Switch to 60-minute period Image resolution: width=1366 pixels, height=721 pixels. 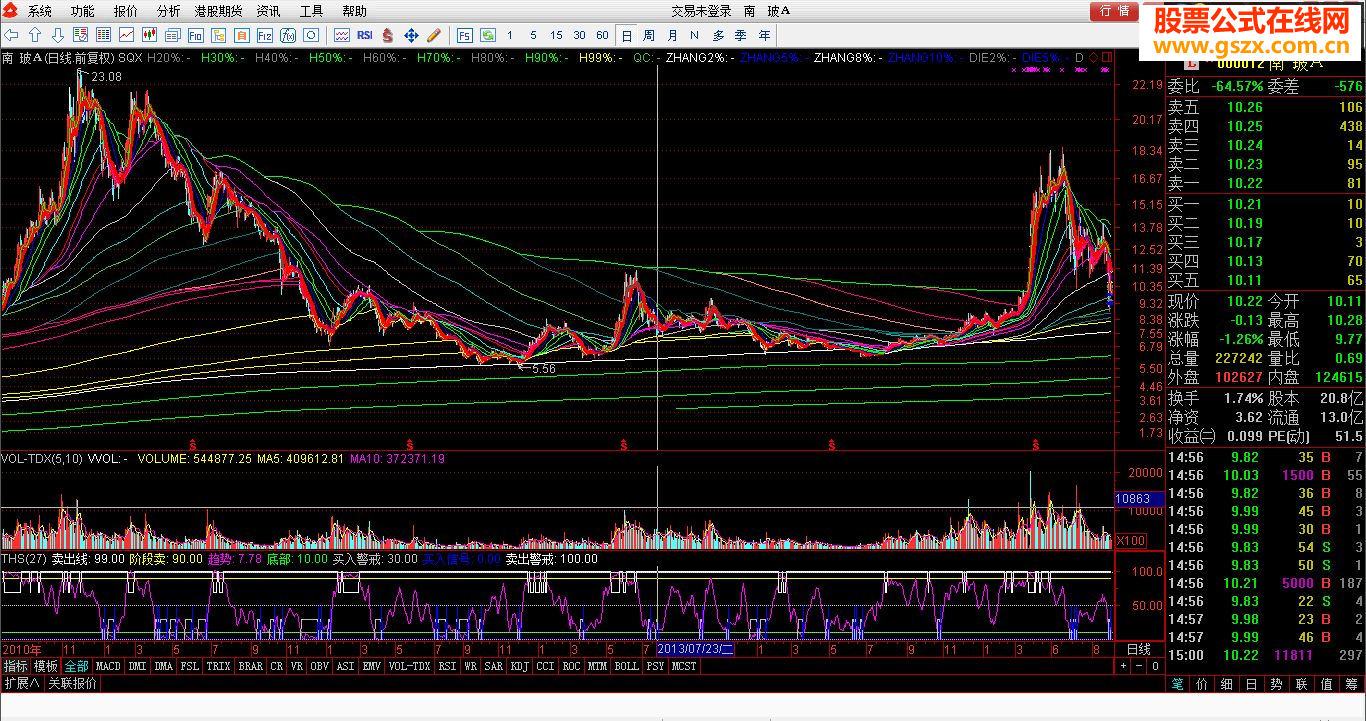tap(602, 36)
